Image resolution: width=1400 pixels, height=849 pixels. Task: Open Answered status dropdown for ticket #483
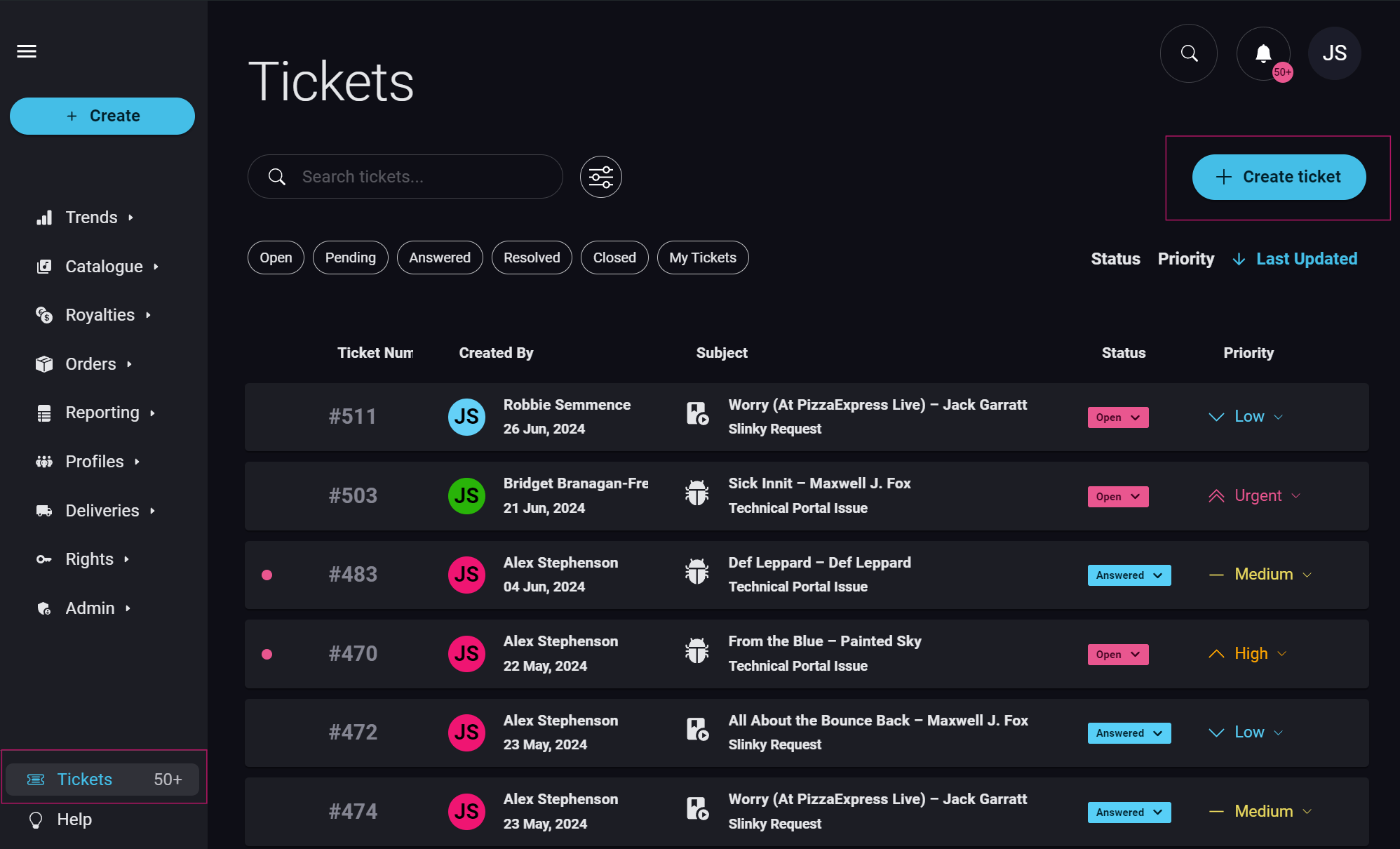1129,575
